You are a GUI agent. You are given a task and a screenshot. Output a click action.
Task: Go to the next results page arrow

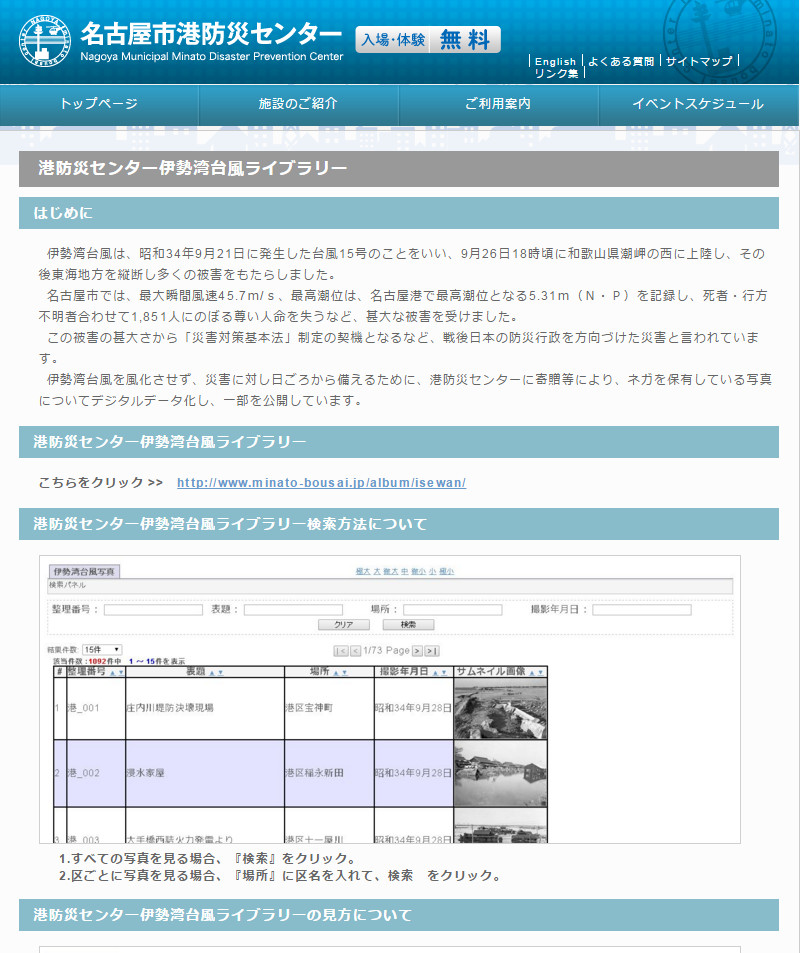pos(417,651)
